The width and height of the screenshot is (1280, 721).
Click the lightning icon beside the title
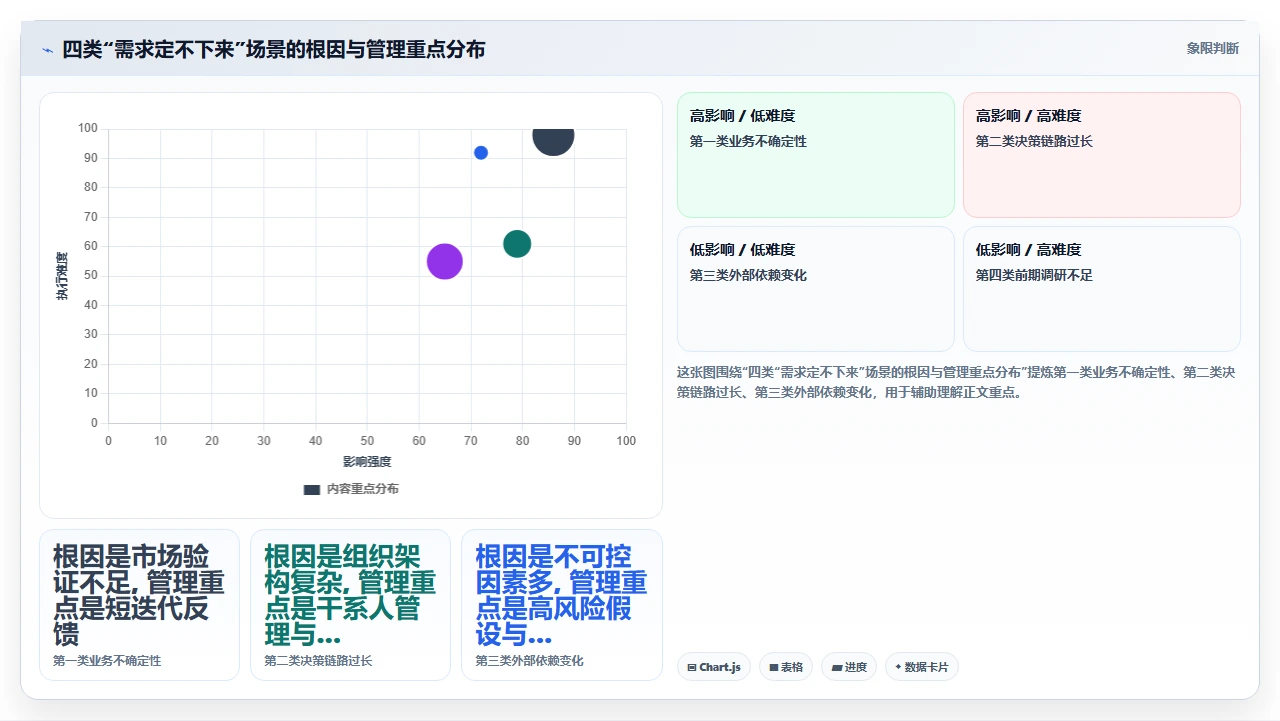[x=47, y=50]
